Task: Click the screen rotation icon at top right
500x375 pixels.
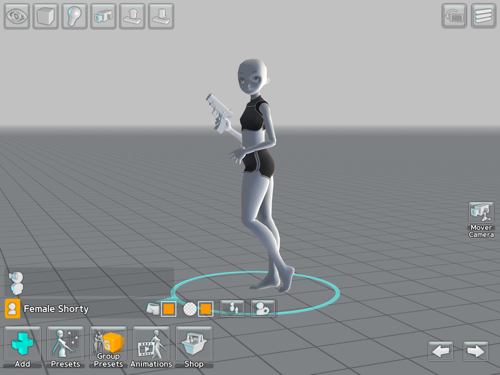Action: point(454,16)
